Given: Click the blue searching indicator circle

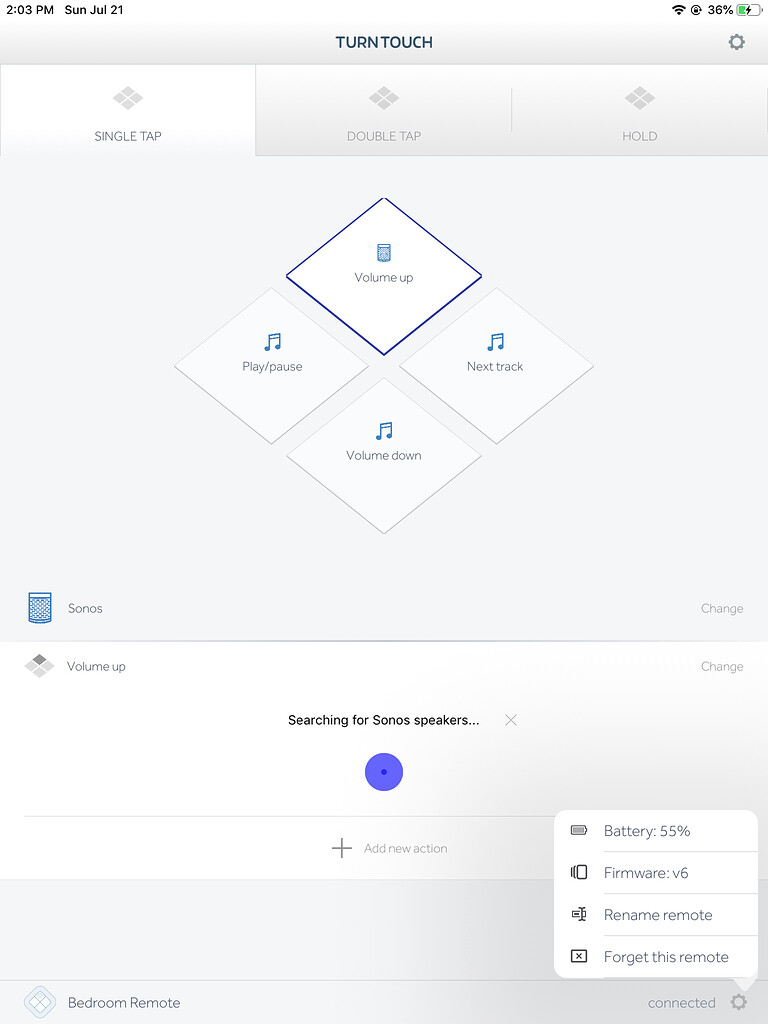Looking at the screenshot, I should (x=384, y=772).
